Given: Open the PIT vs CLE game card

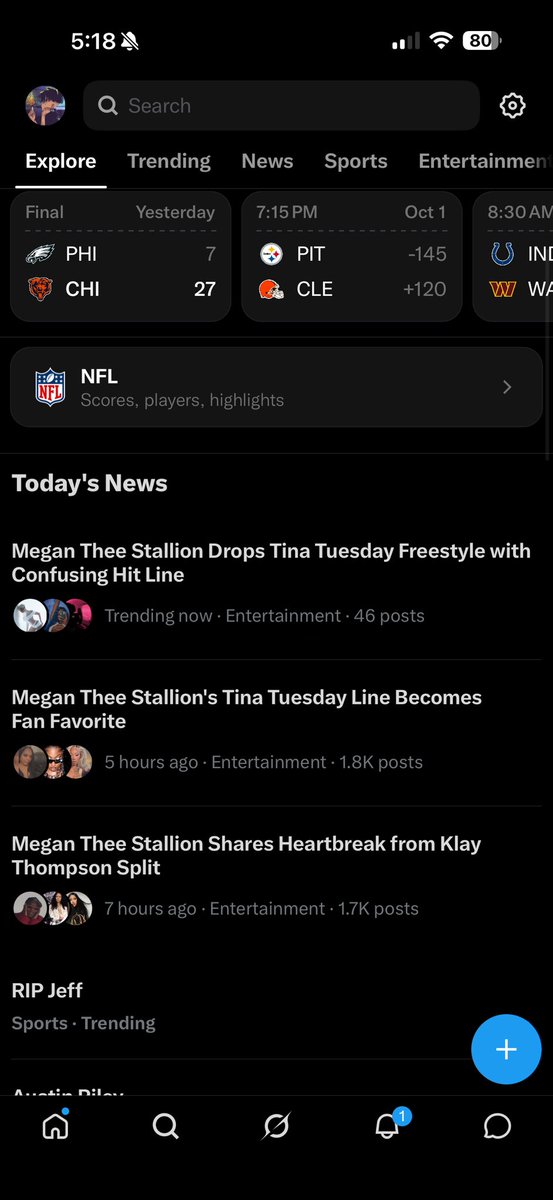Looking at the screenshot, I should click(x=352, y=257).
